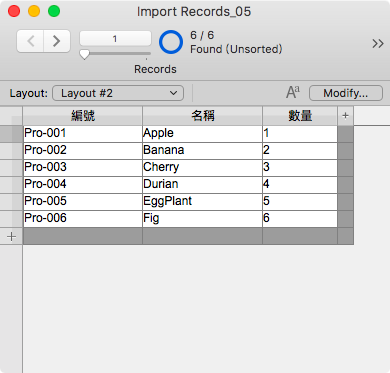The image size is (390, 373).
Task: Click quantity cell in Cherry row
Action: point(300,167)
